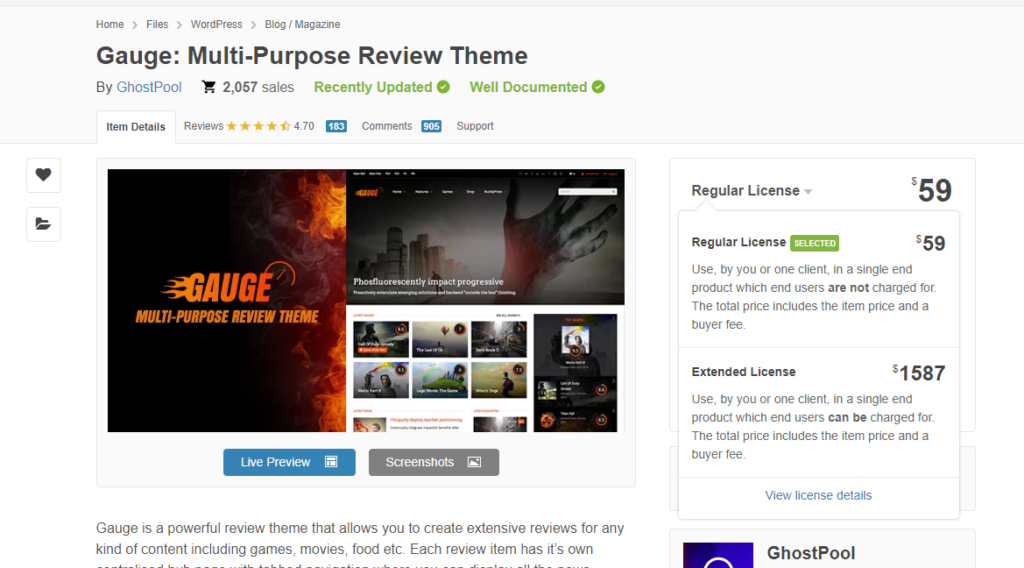Select the Regular License option

[738, 243]
